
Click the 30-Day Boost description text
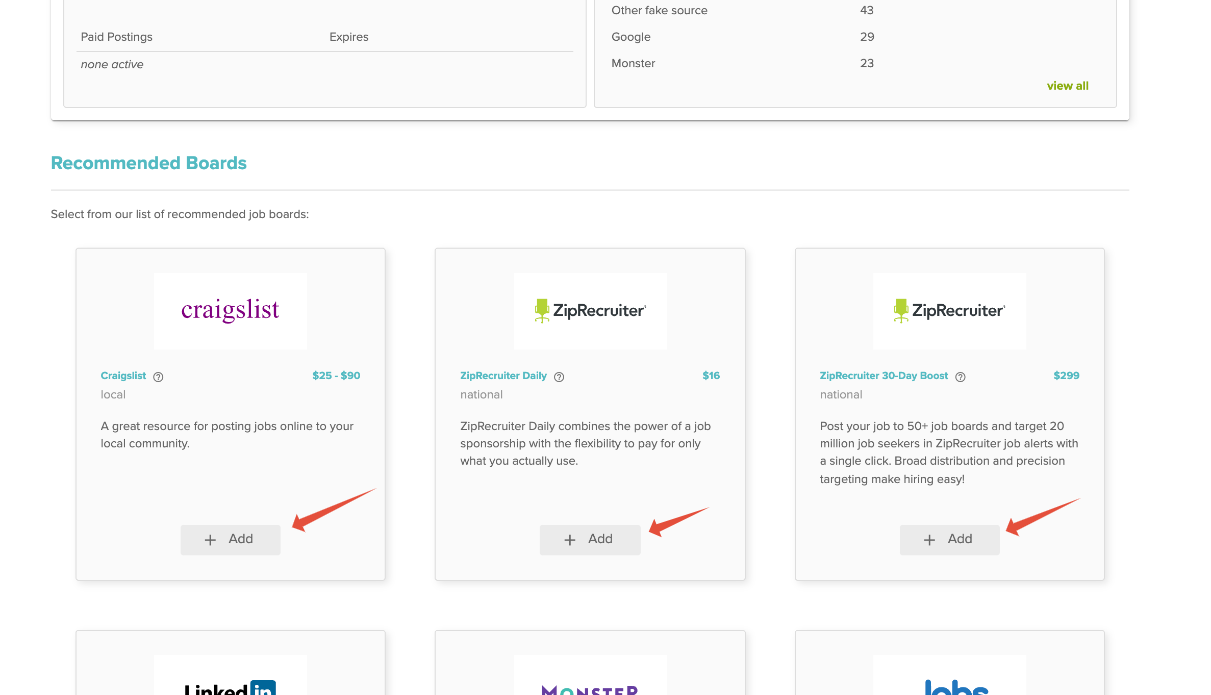coord(949,452)
